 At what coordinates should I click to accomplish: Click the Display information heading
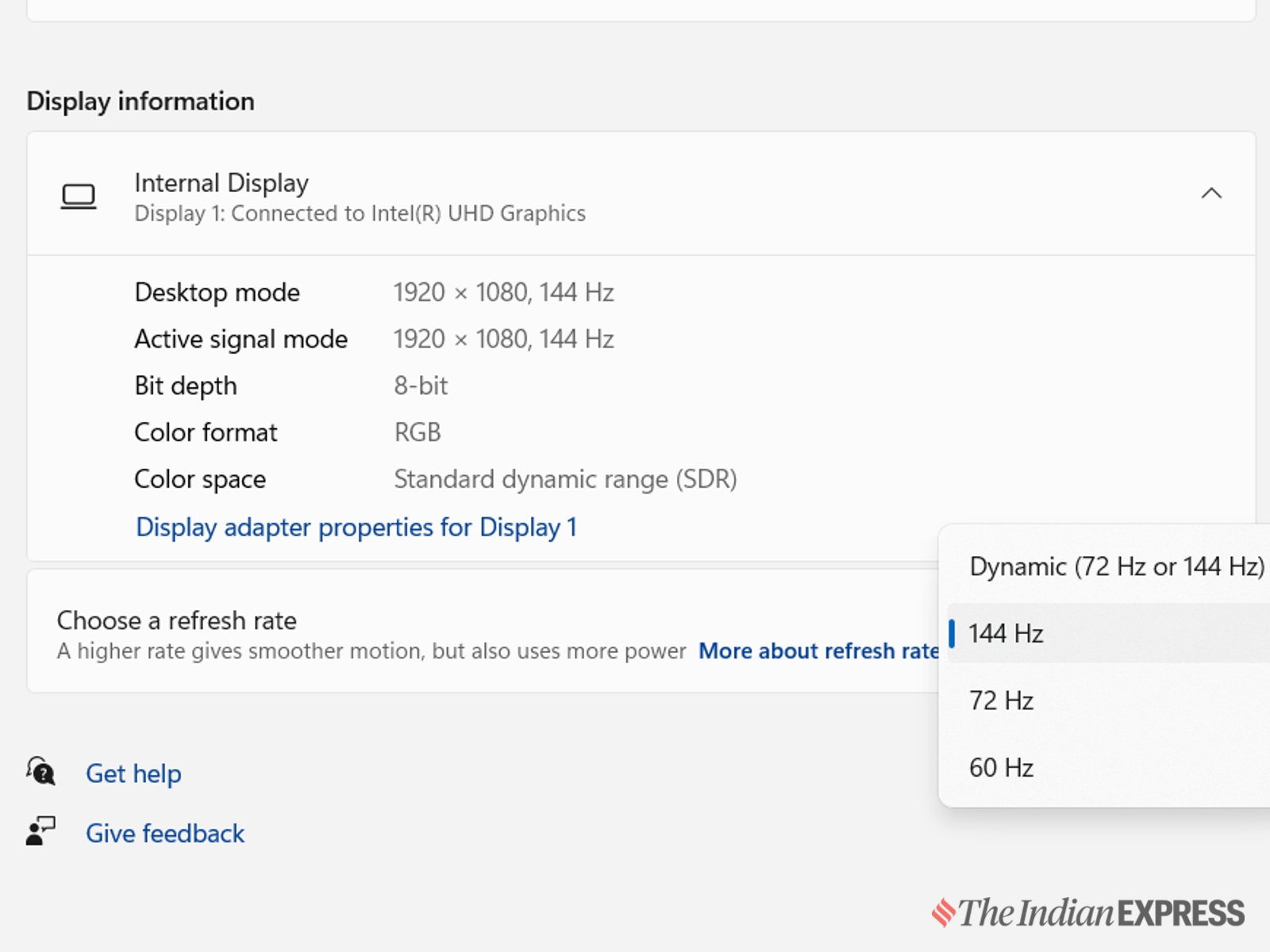(140, 102)
